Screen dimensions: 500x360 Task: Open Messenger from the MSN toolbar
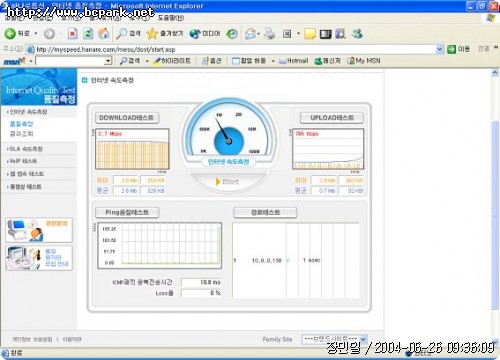(327, 61)
